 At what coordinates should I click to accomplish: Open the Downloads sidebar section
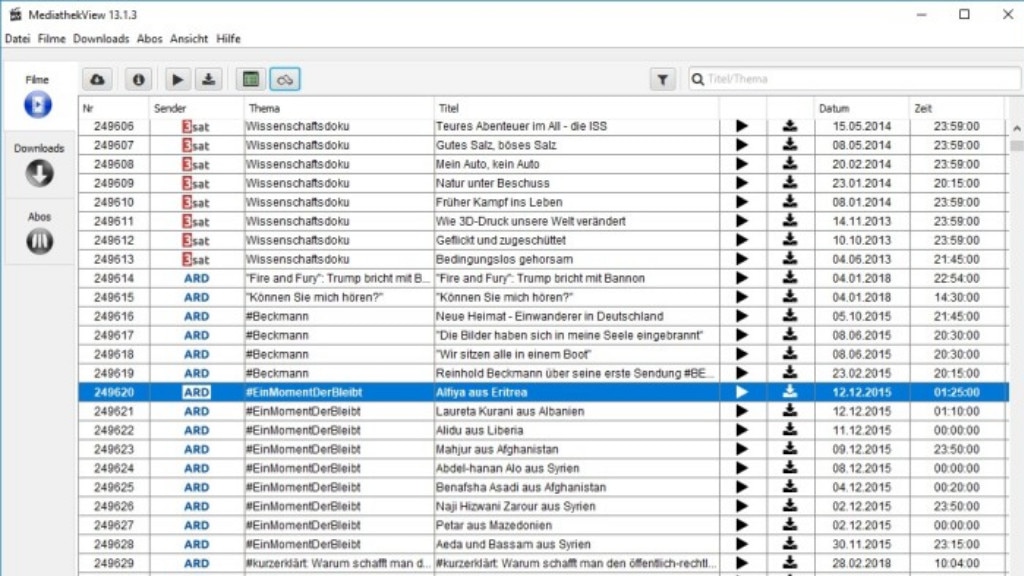pos(39,165)
